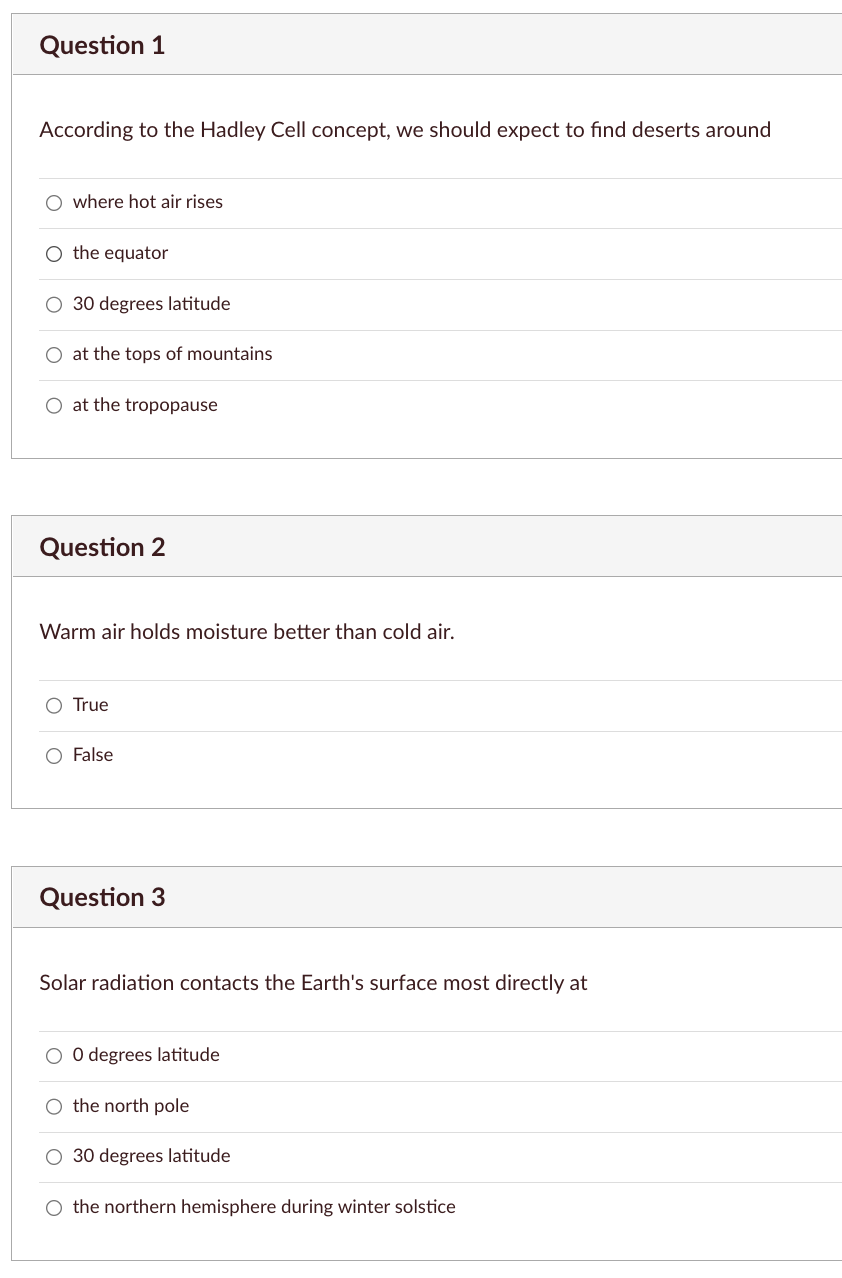Pick the '30 degrees latitude' radio in Question 1
Screen dimensions: 842x1278
tap(54, 305)
